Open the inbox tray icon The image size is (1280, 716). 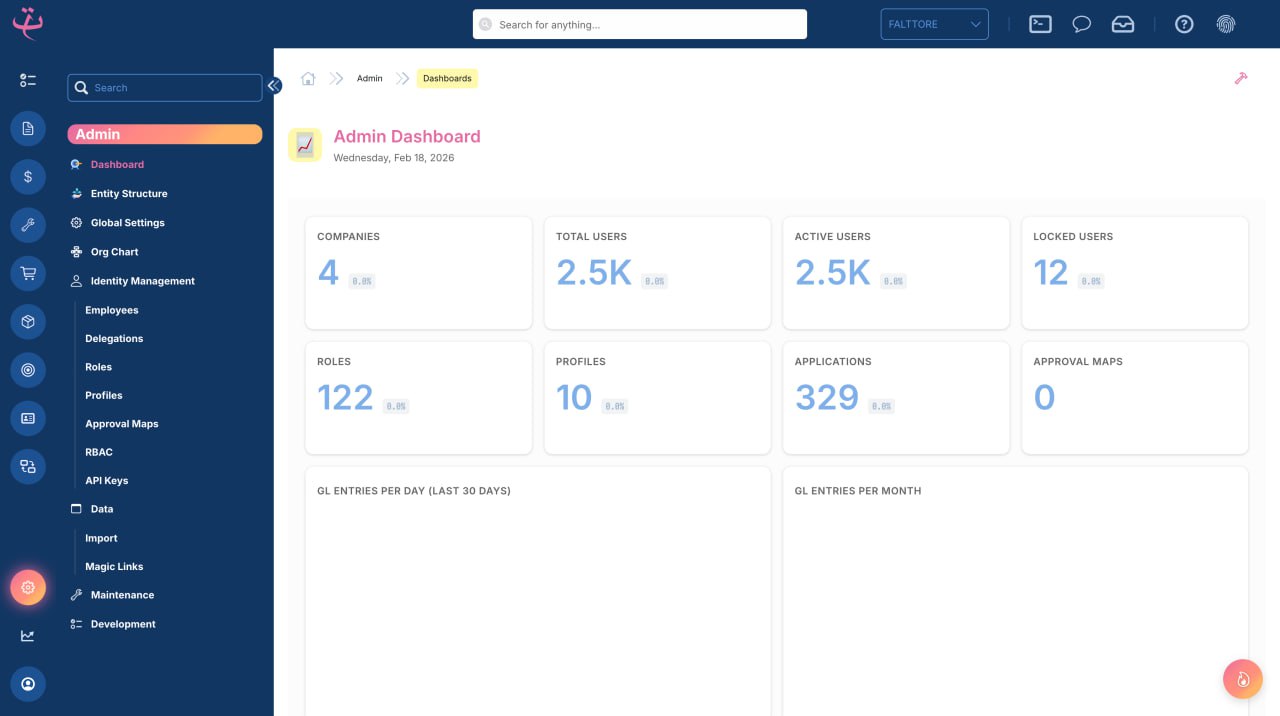pyautogui.click(x=1123, y=24)
